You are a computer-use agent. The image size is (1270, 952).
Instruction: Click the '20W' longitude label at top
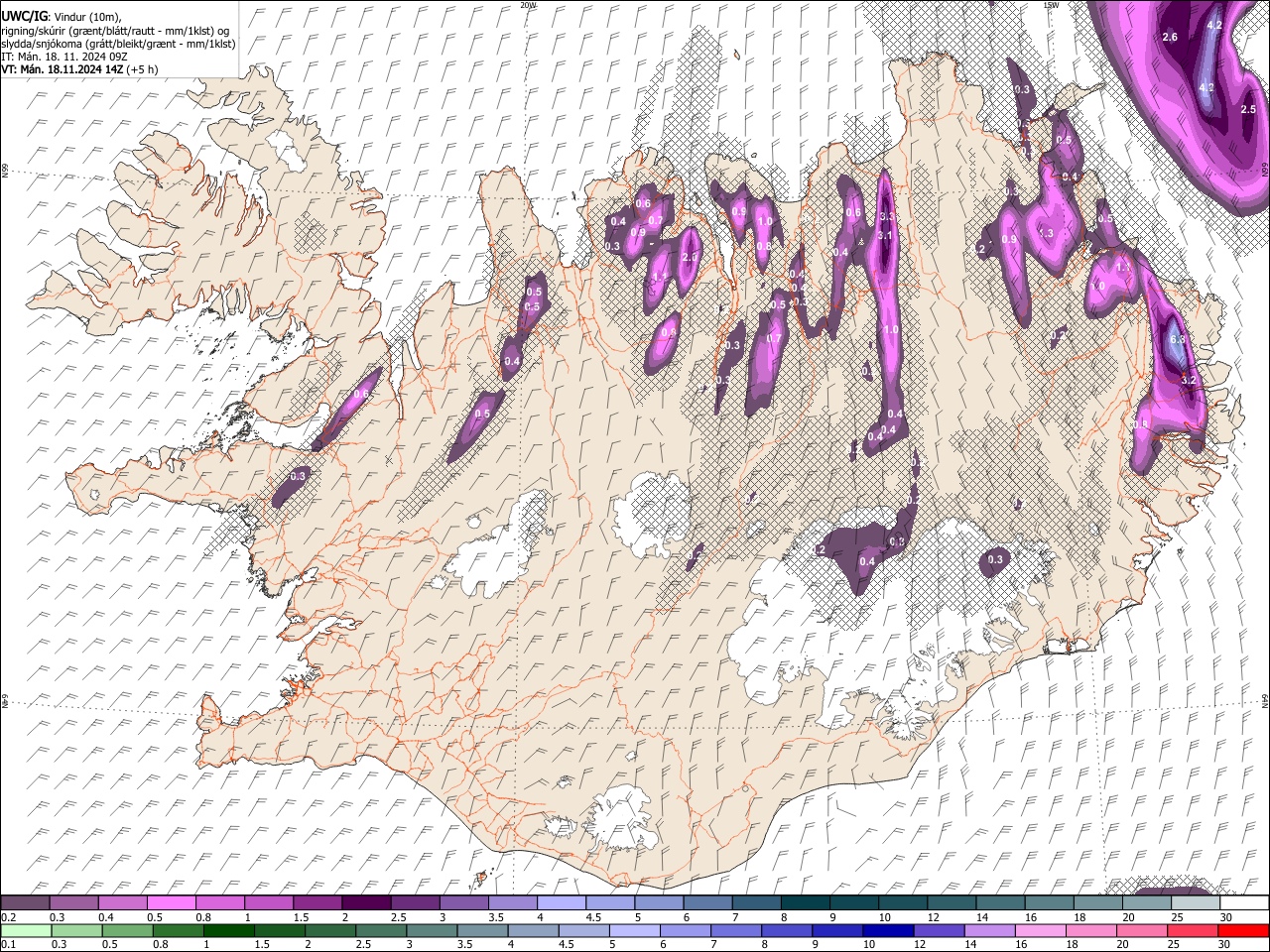click(528, 5)
